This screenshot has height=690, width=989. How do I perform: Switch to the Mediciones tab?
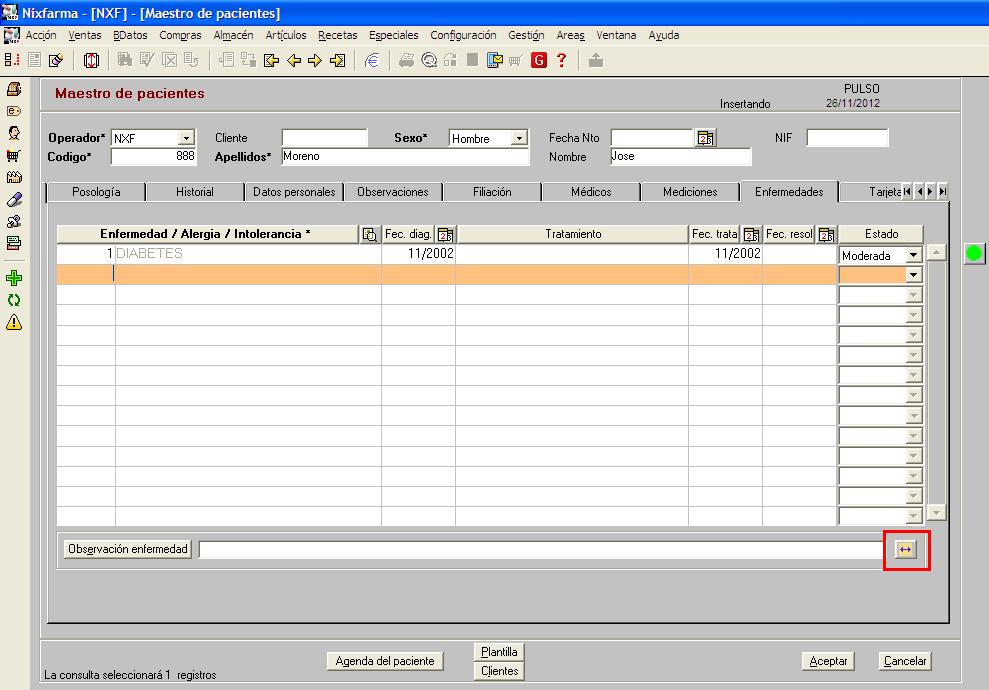click(x=690, y=192)
